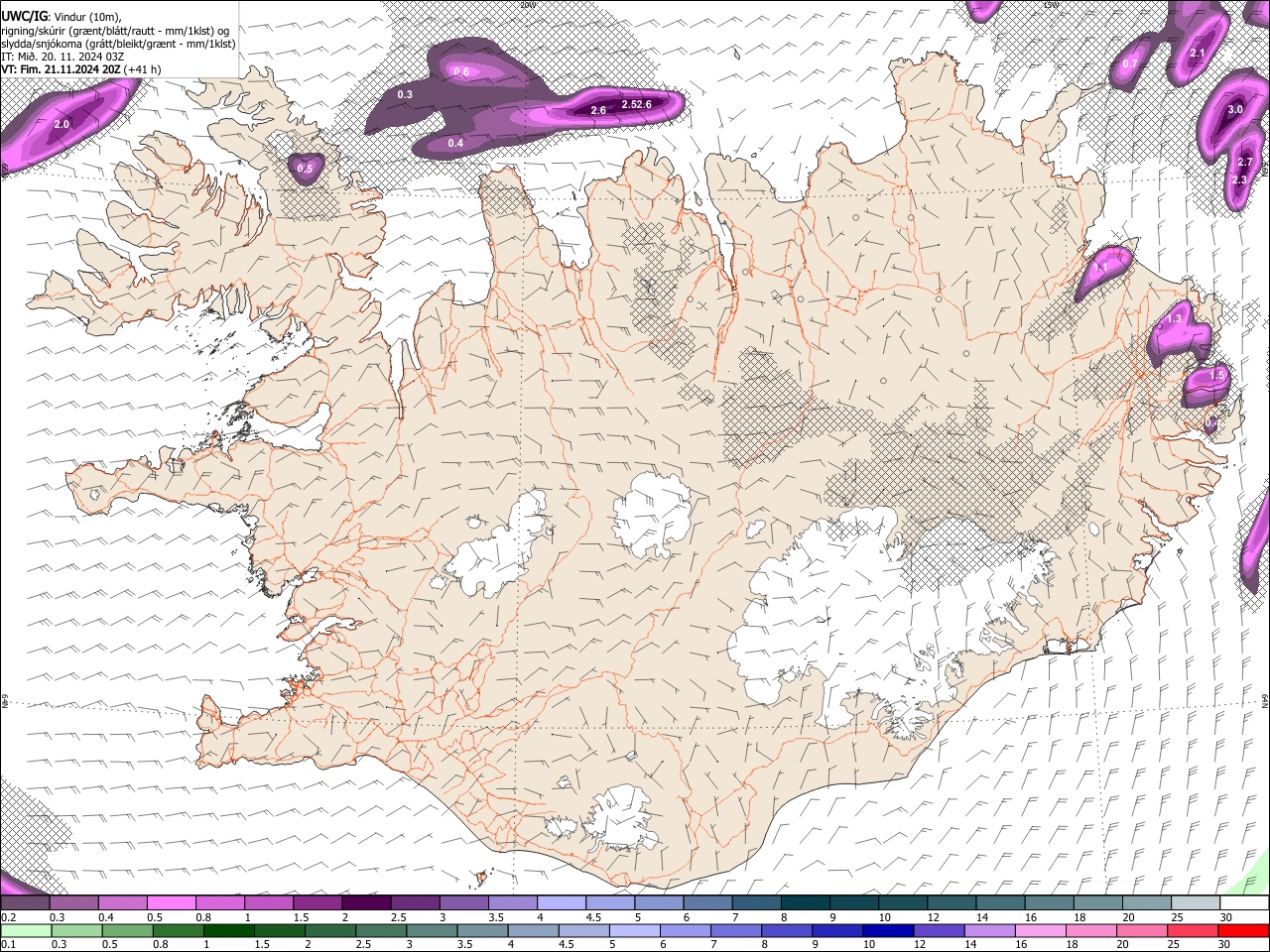Click the 1.1 value on the east coast blob
The width and height of the screenshot is (1270, 952).
tap(1100, 268)
